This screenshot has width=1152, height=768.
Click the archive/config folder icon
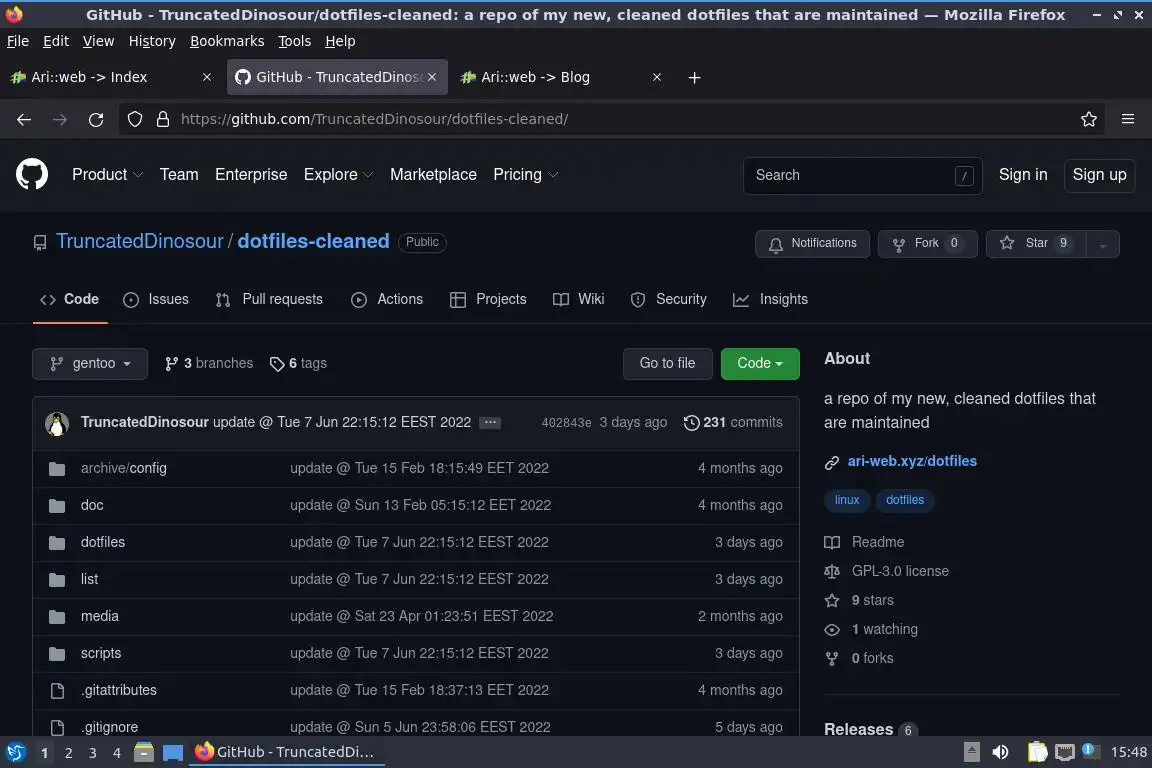(x=57, y=469)
